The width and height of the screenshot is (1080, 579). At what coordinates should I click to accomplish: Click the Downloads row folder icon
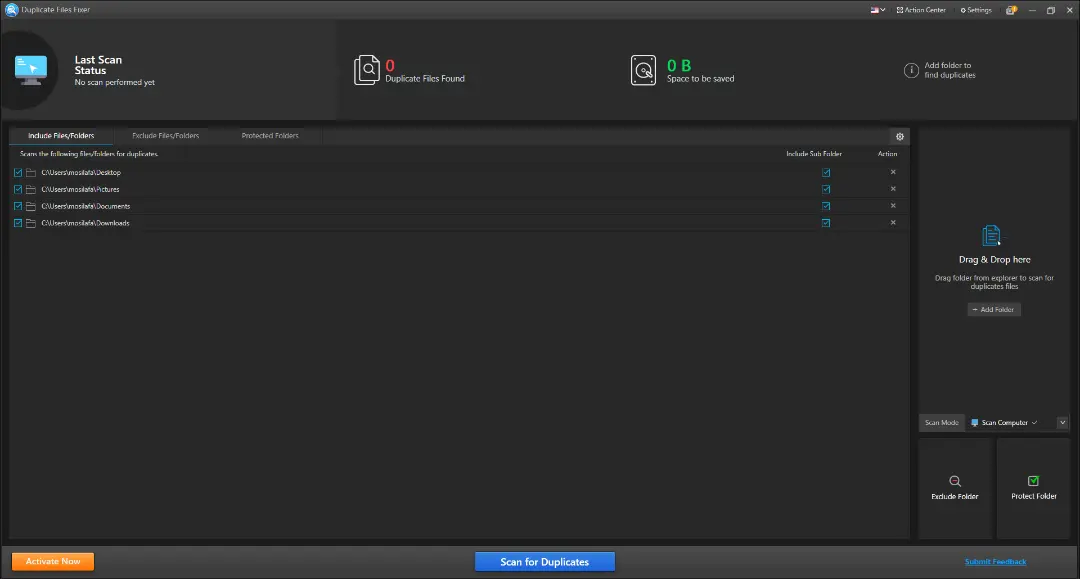[x=31, y=223]
